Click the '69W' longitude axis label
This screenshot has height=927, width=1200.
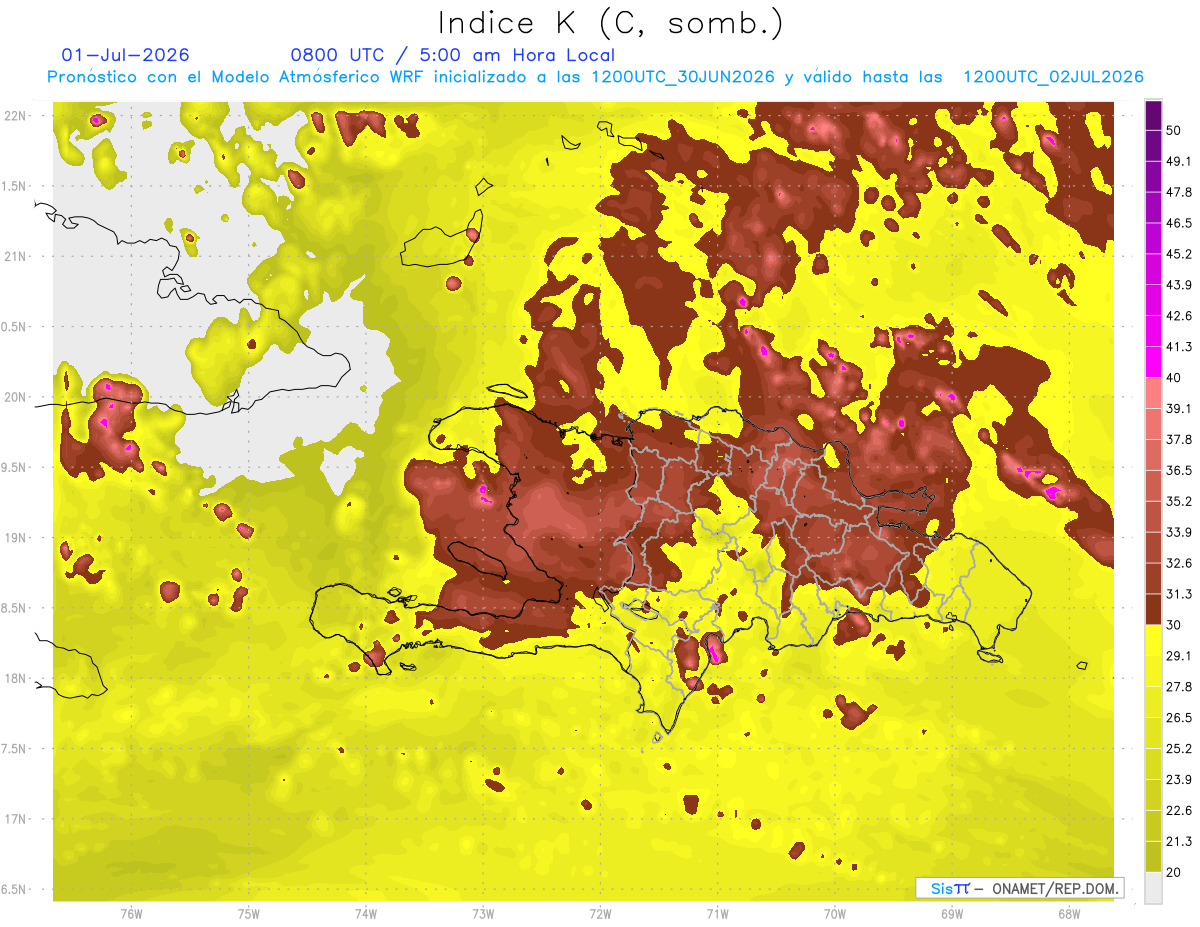[951, 913]
